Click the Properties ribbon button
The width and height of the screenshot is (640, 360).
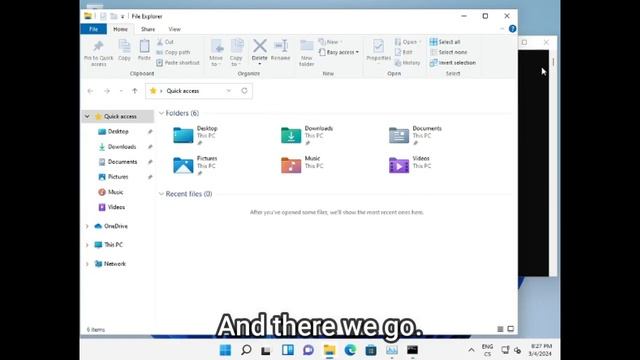(x=378, y=51)
